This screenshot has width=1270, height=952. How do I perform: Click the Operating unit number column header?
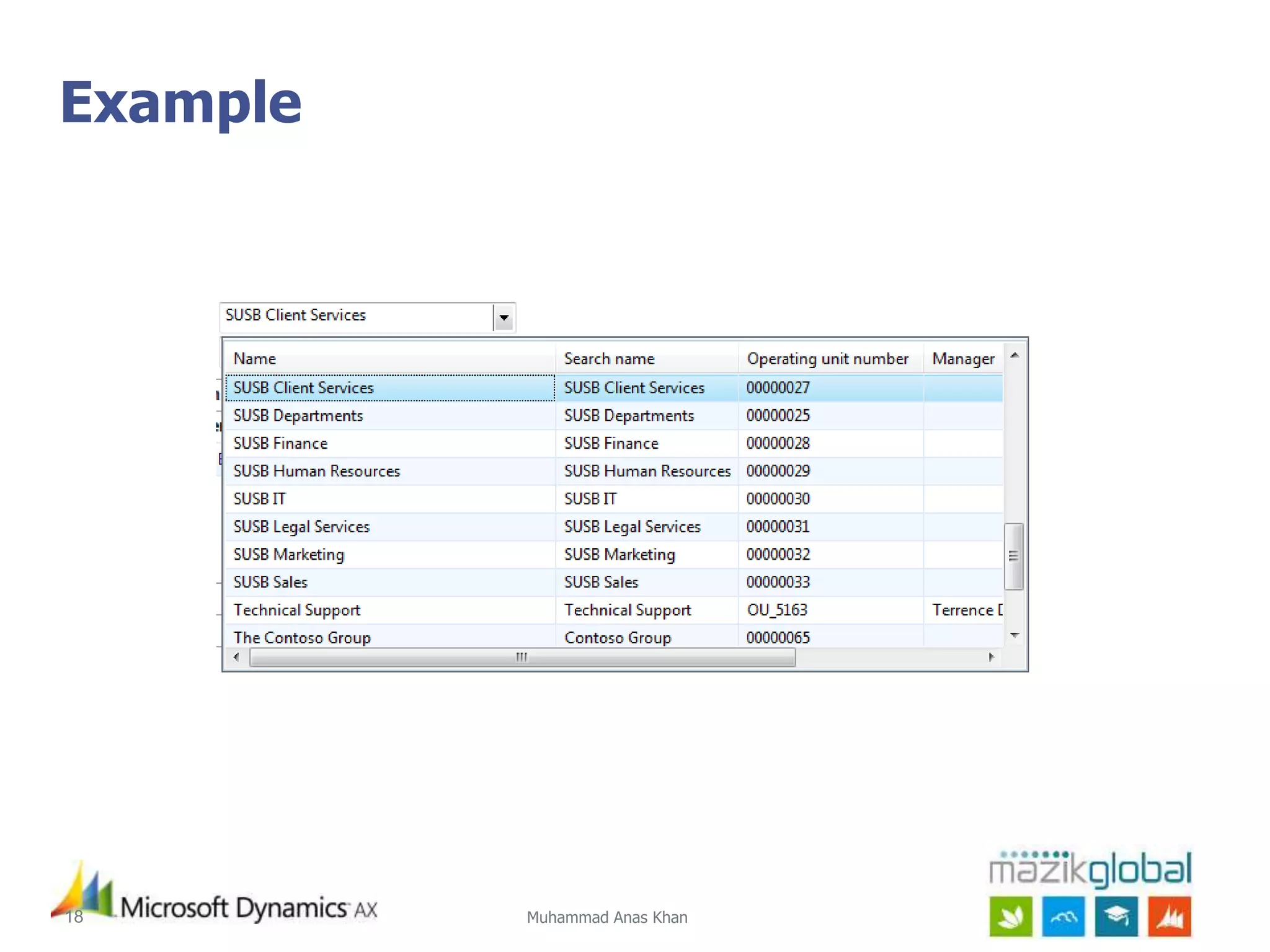click(828, 359)
